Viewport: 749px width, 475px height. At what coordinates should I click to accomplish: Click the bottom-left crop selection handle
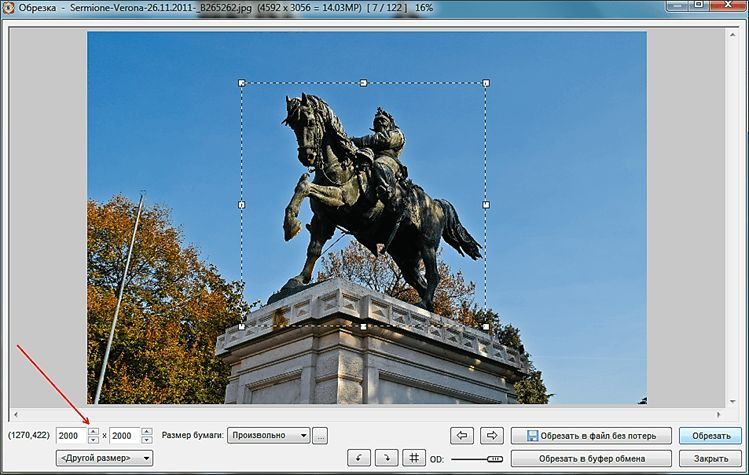[242, 327]
